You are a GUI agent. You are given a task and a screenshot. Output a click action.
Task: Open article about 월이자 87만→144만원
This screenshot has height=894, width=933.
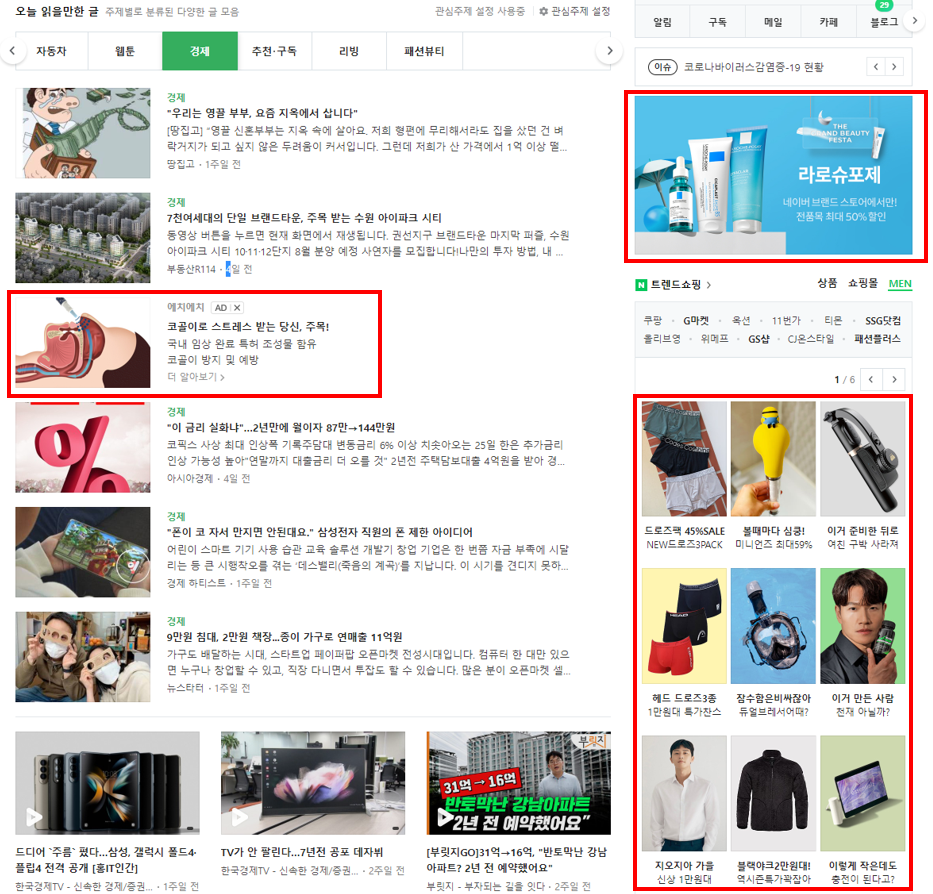(281, 427)
